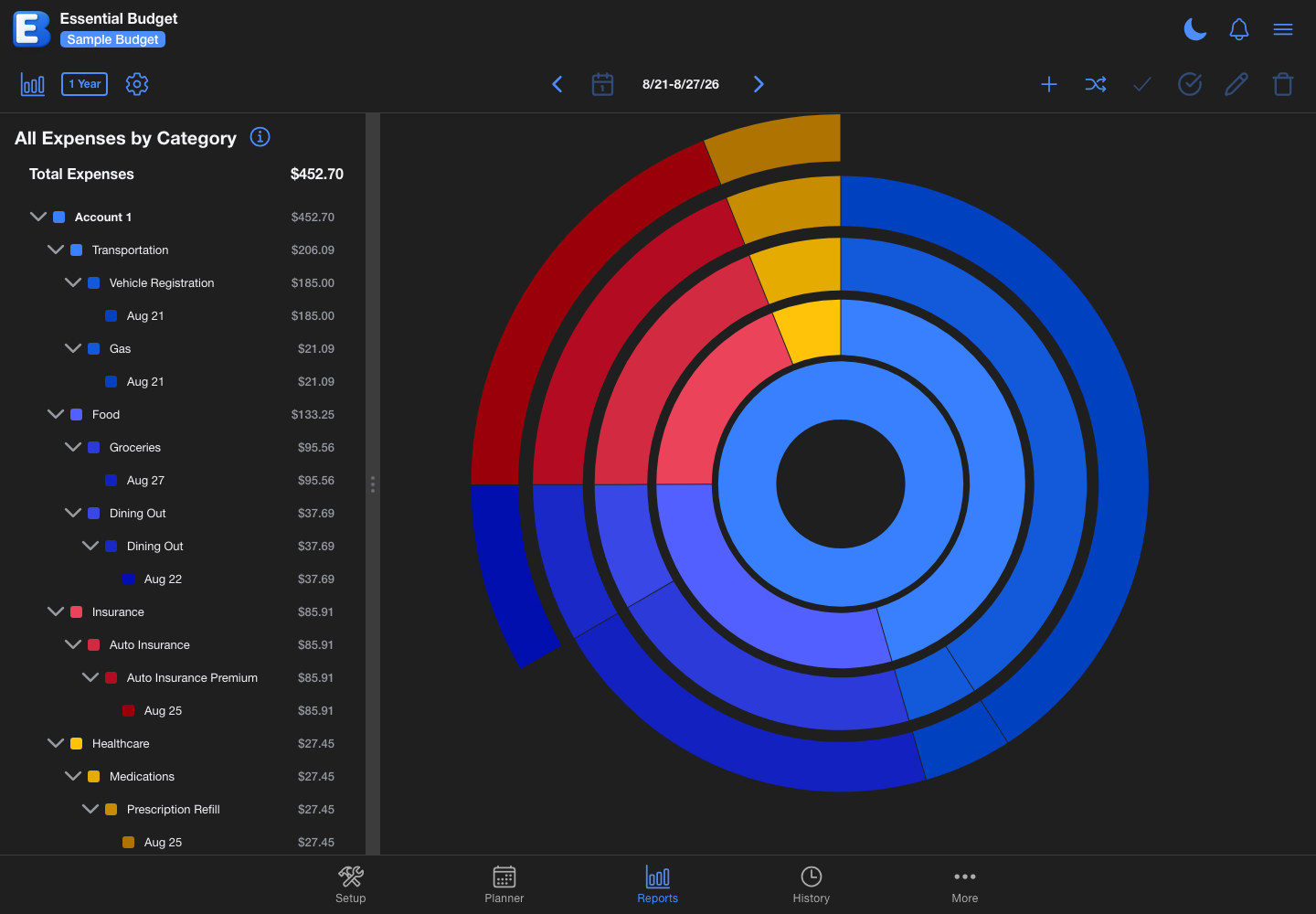The height and width of the screenshot is (914, 1316).
Task: Click the Transportation blue color swatch
Action: tap(77, 250)
